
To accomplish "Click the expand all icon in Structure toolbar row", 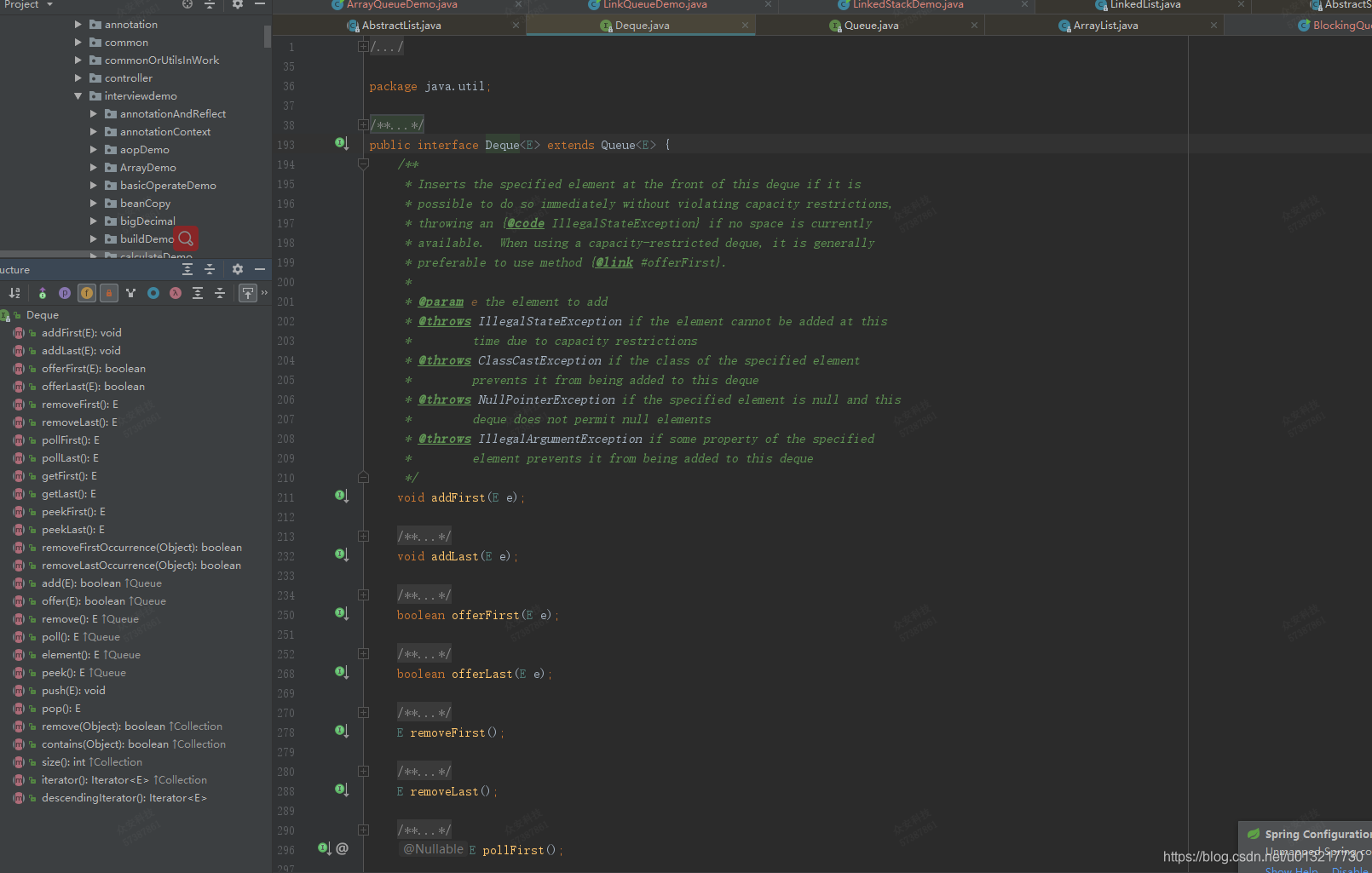I will (x=198, y=293).
